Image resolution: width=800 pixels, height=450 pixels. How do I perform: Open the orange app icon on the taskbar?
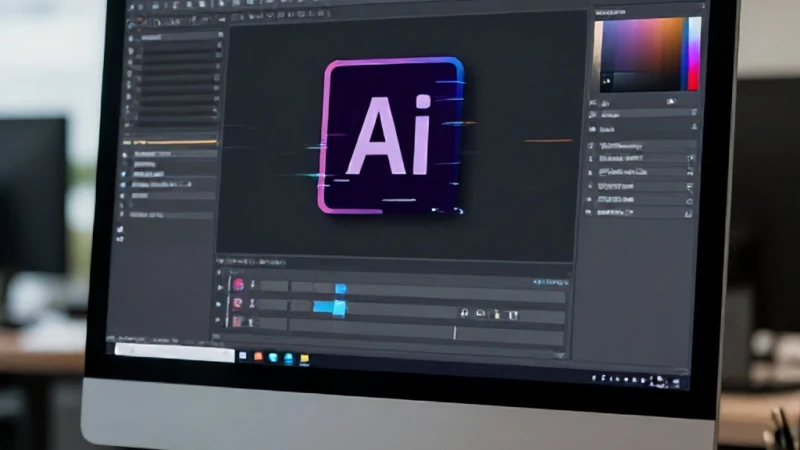coord(258,357)
